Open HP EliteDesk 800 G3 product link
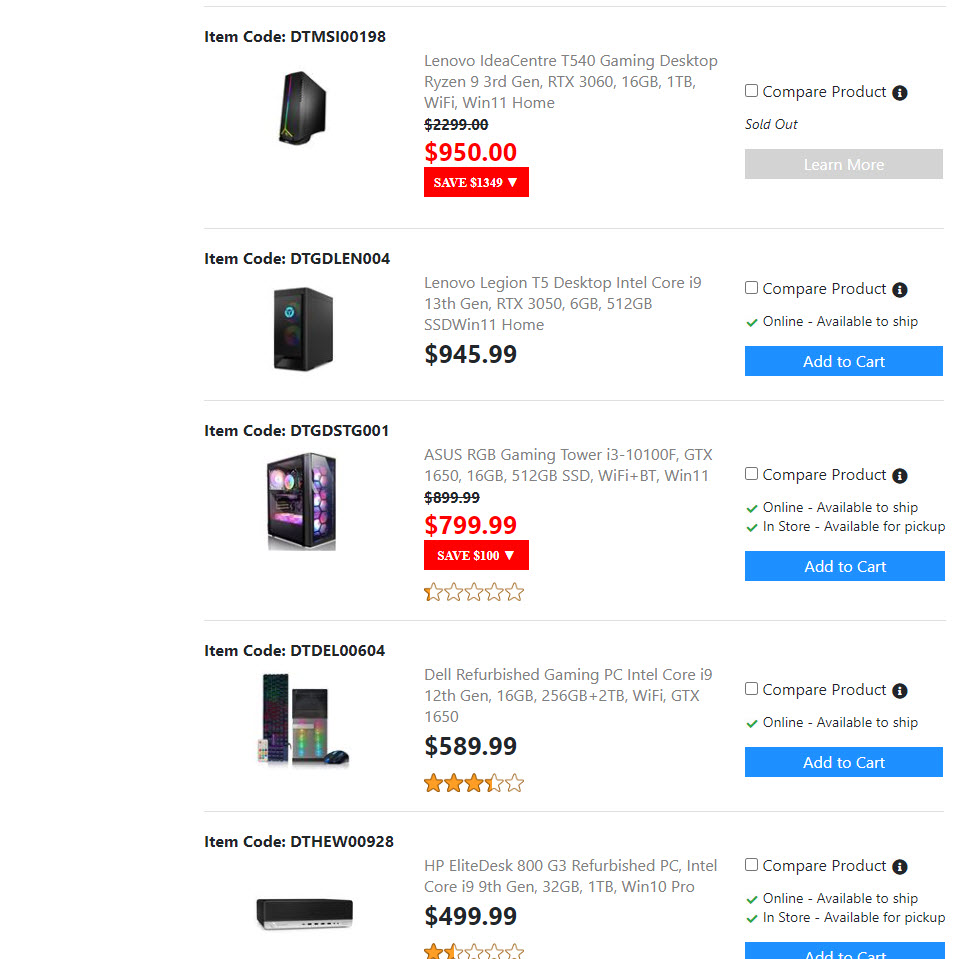 570,876
